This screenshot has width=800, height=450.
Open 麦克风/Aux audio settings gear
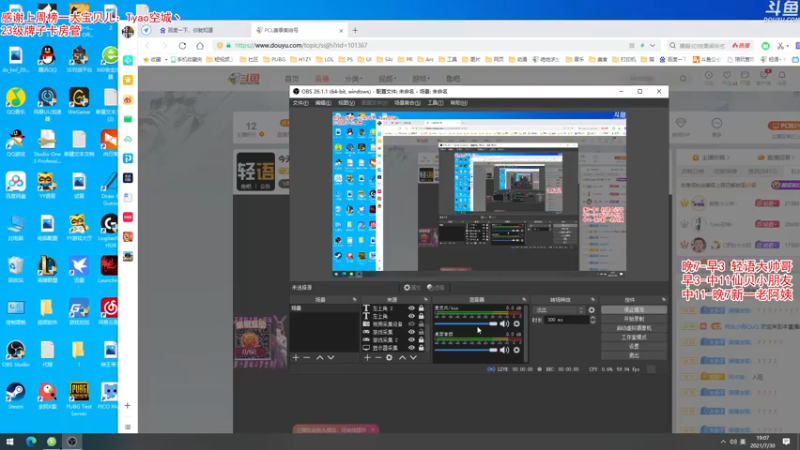516,323
